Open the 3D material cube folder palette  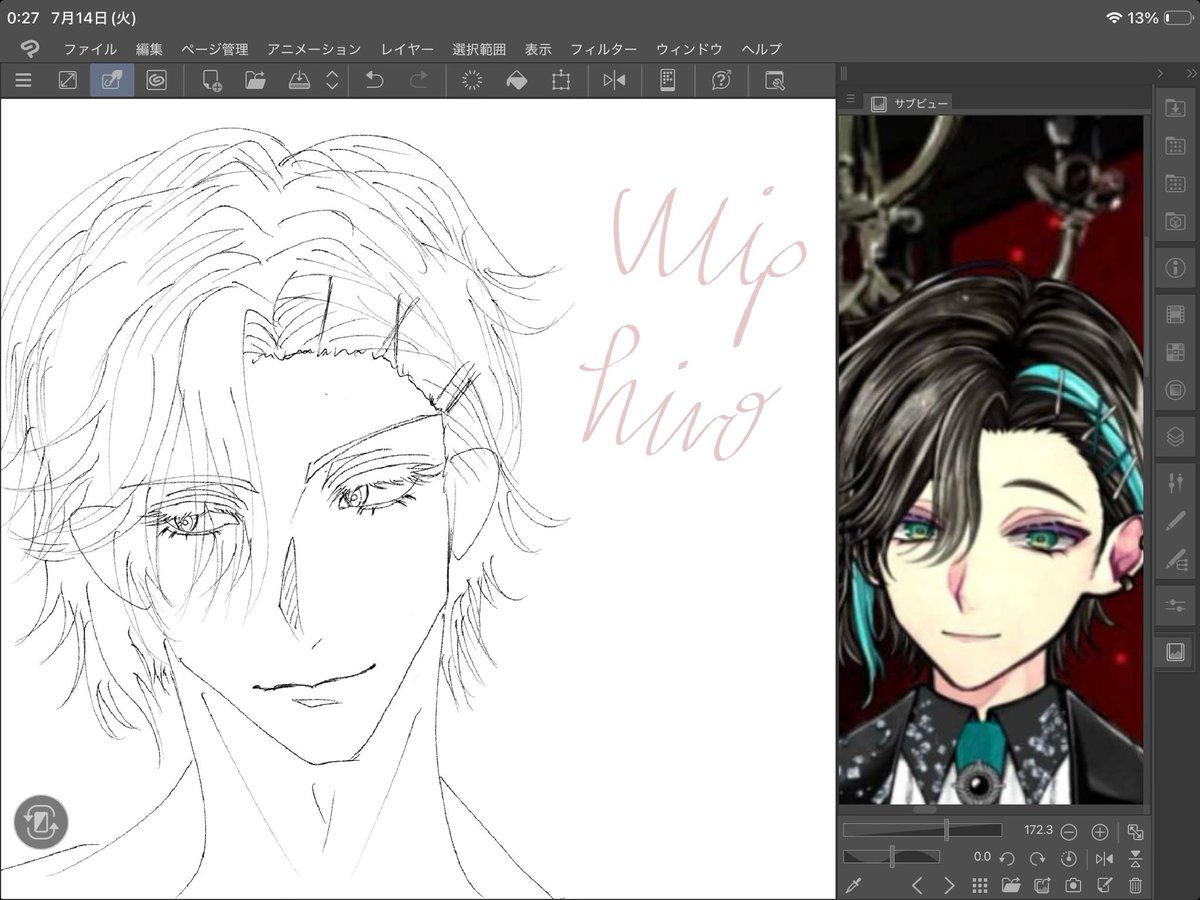(1175, 221)
